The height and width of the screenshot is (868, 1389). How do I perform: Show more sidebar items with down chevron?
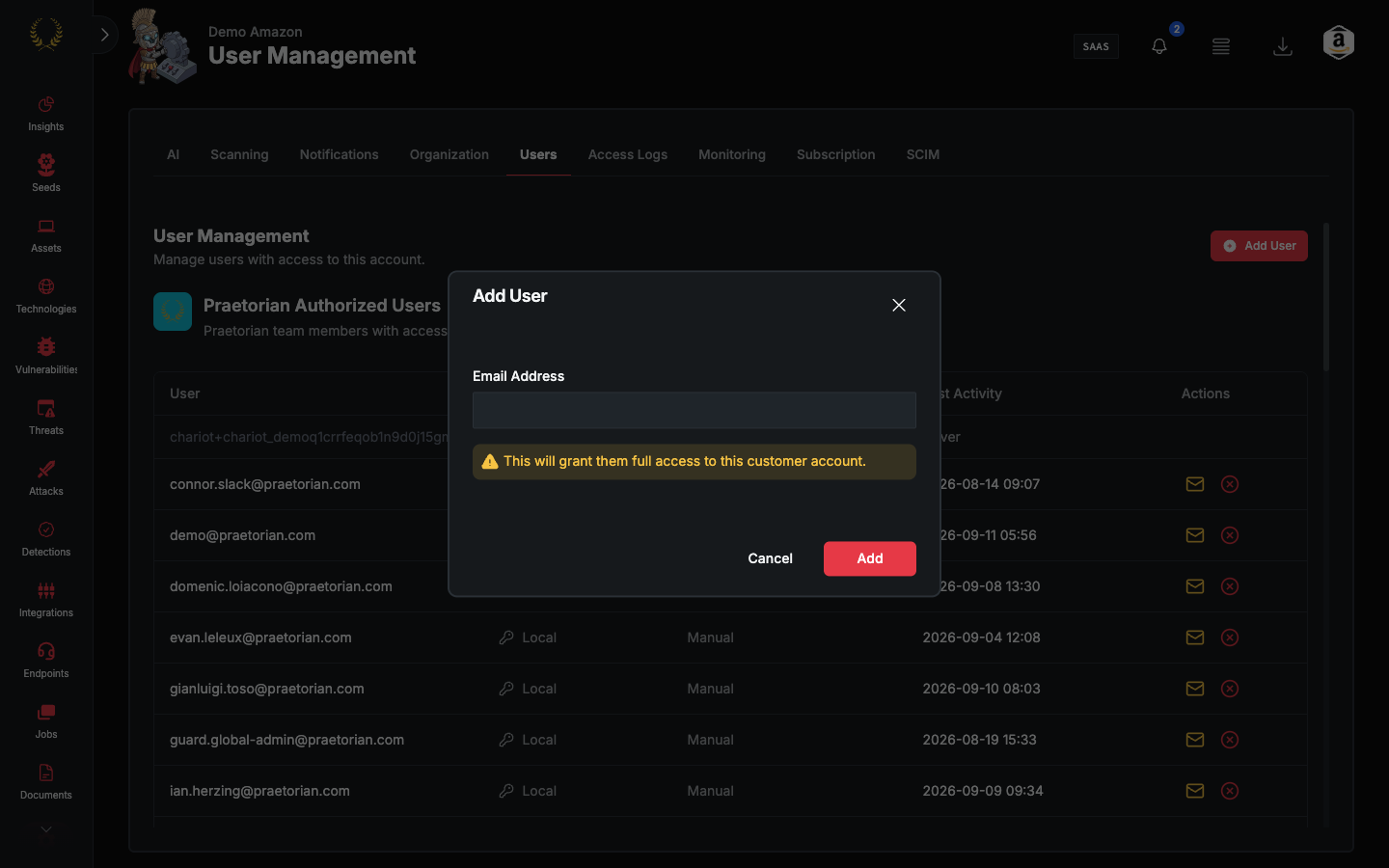pos(45,829)
